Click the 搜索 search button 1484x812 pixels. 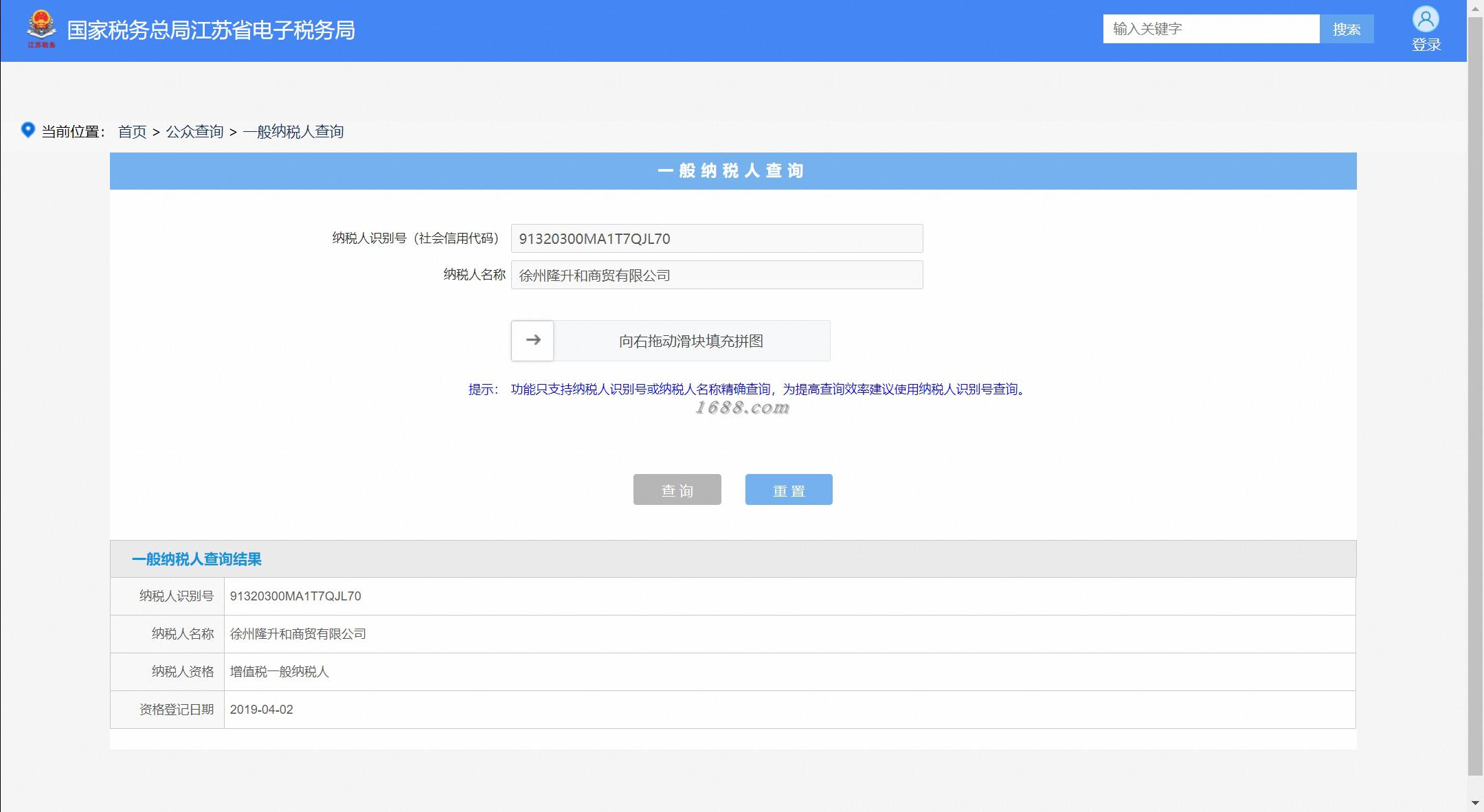point(1347,29)
